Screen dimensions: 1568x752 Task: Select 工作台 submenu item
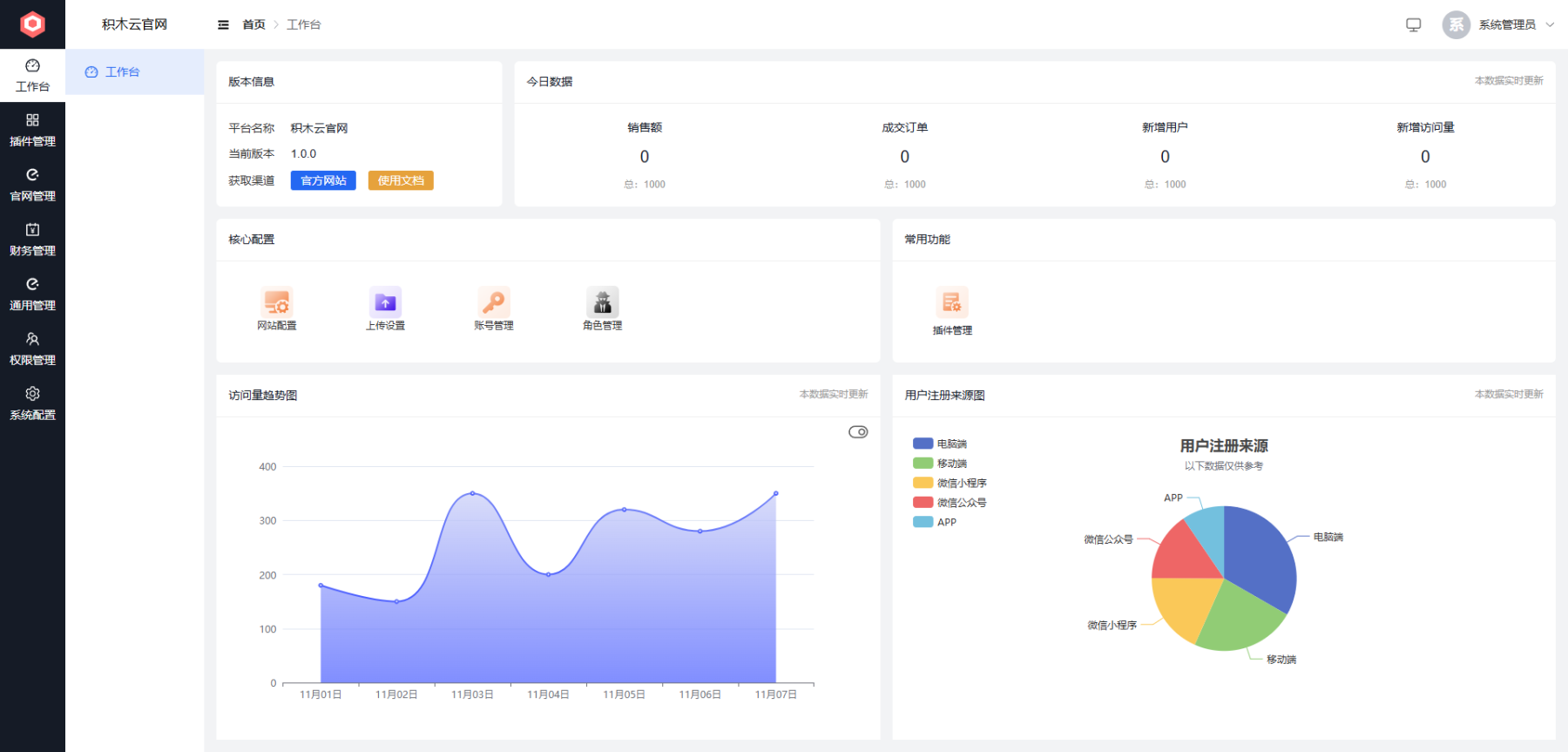pyautogui.click(x=122, y=71)
